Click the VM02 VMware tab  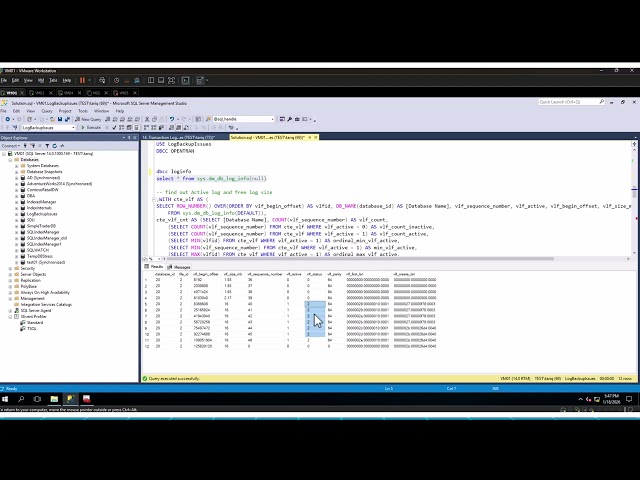(x=96, y=93)
